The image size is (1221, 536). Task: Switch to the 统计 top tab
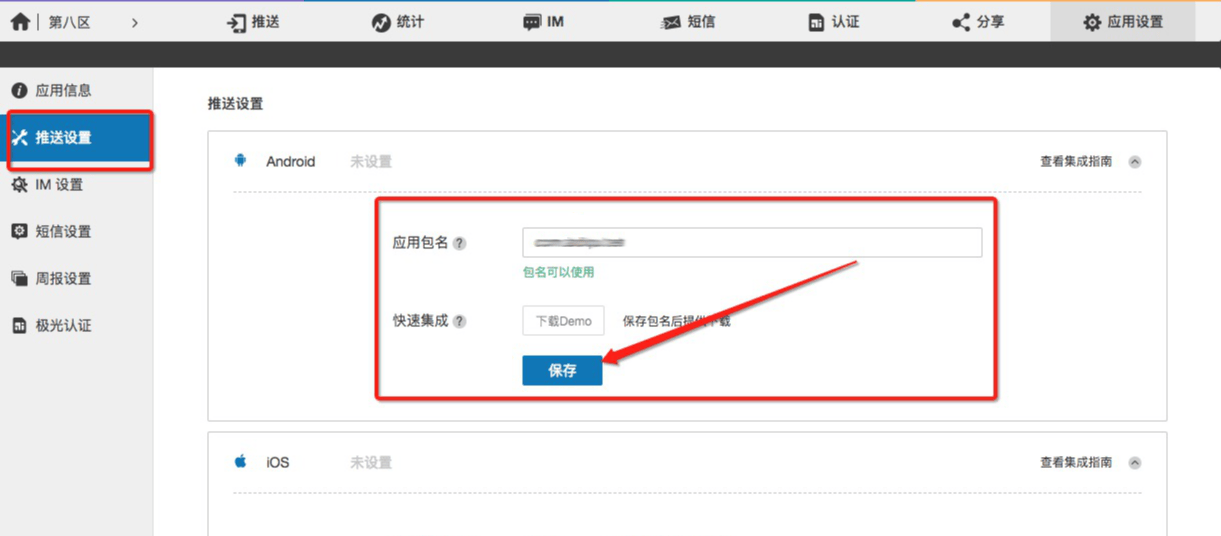coord(397,22)
